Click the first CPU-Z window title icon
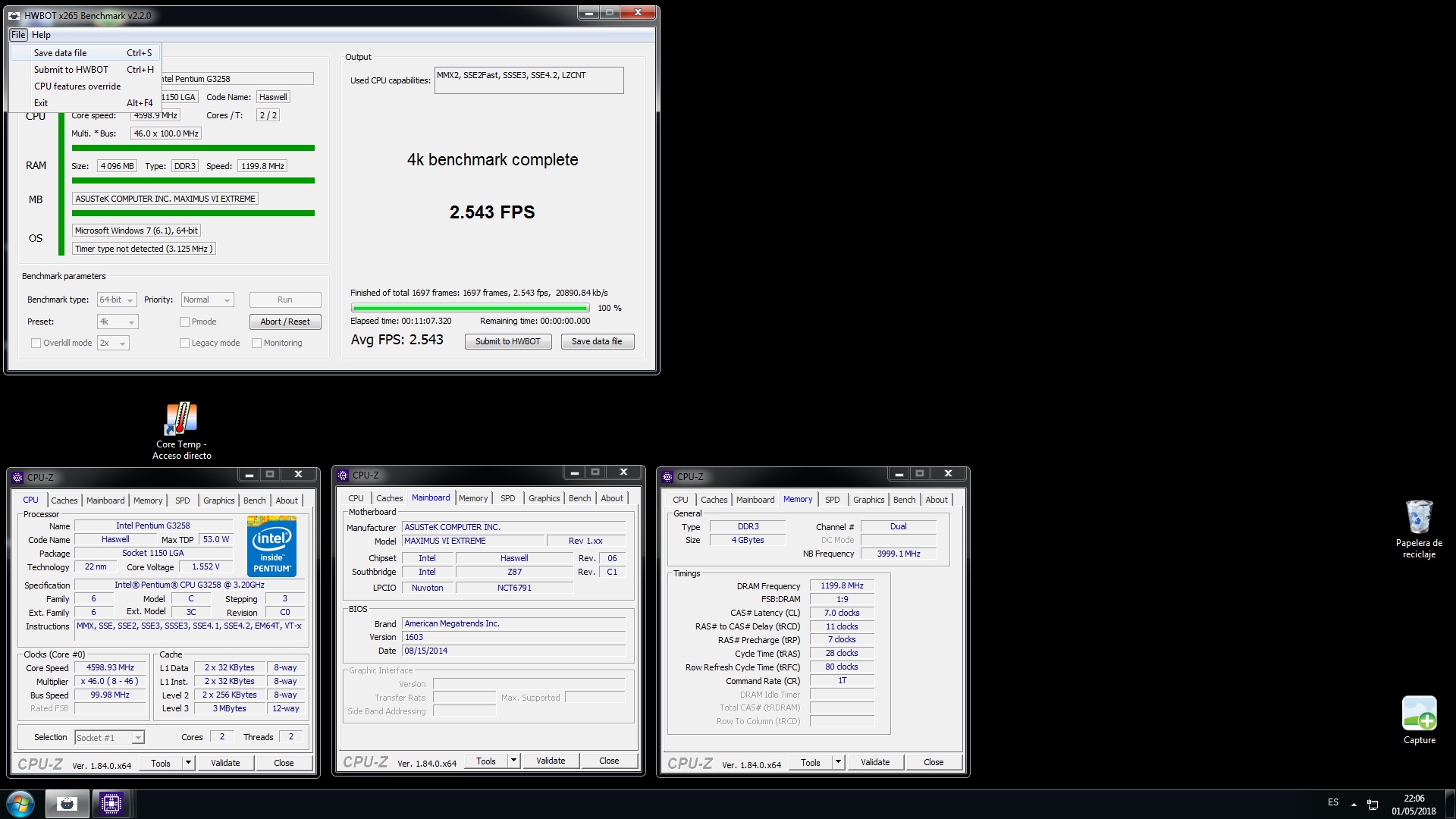The image size is (1456, 819). click(x=17, y=477)
